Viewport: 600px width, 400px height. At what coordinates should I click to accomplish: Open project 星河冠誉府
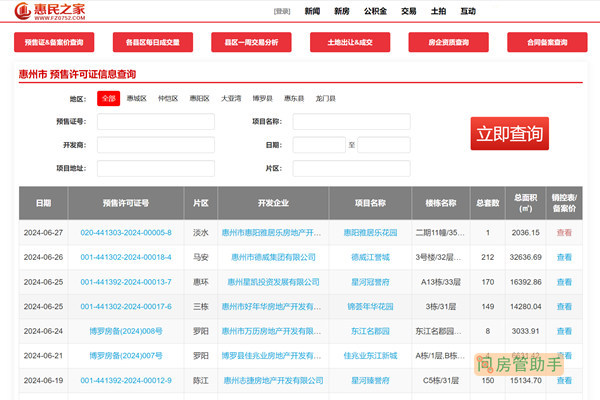pos(370,282)
